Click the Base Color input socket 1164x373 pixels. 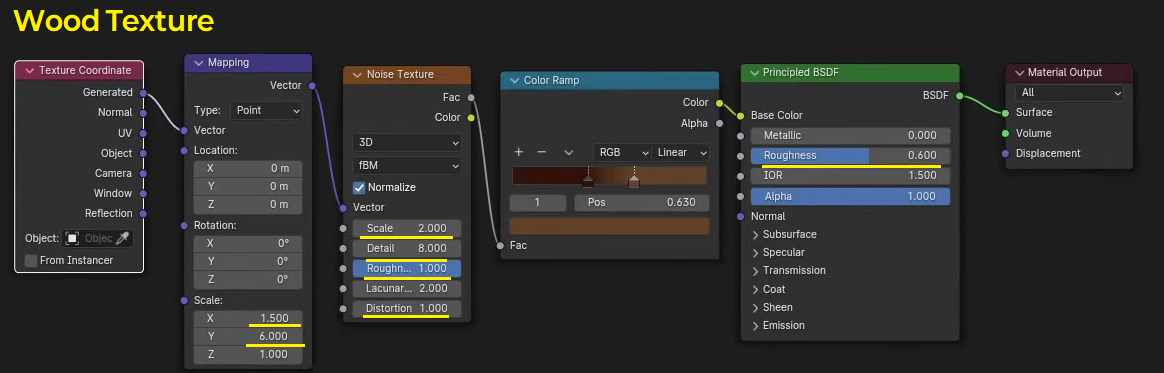point(741,116)
